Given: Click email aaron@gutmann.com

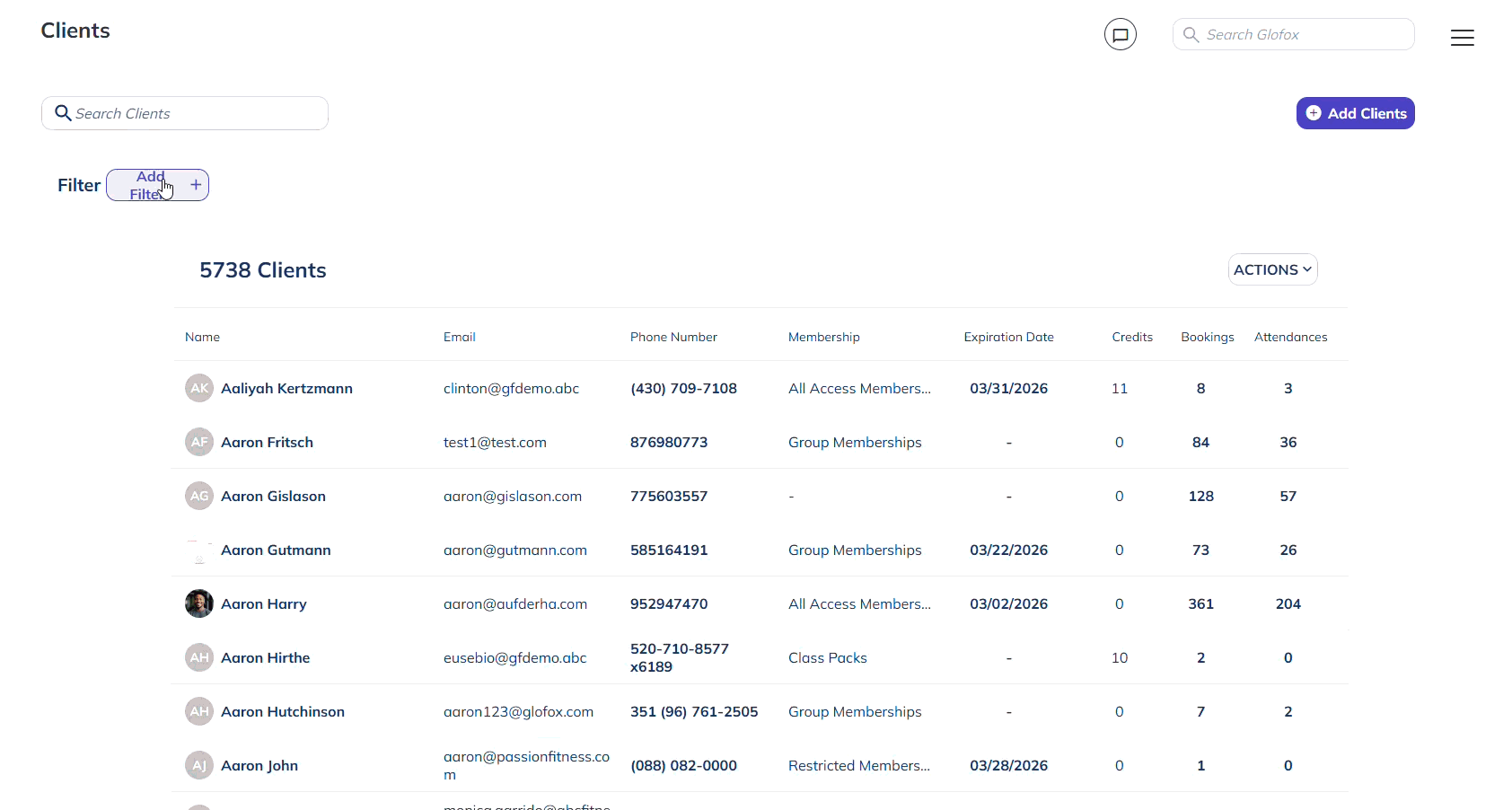Looking at the screenshot, I should tap(515, 550).
